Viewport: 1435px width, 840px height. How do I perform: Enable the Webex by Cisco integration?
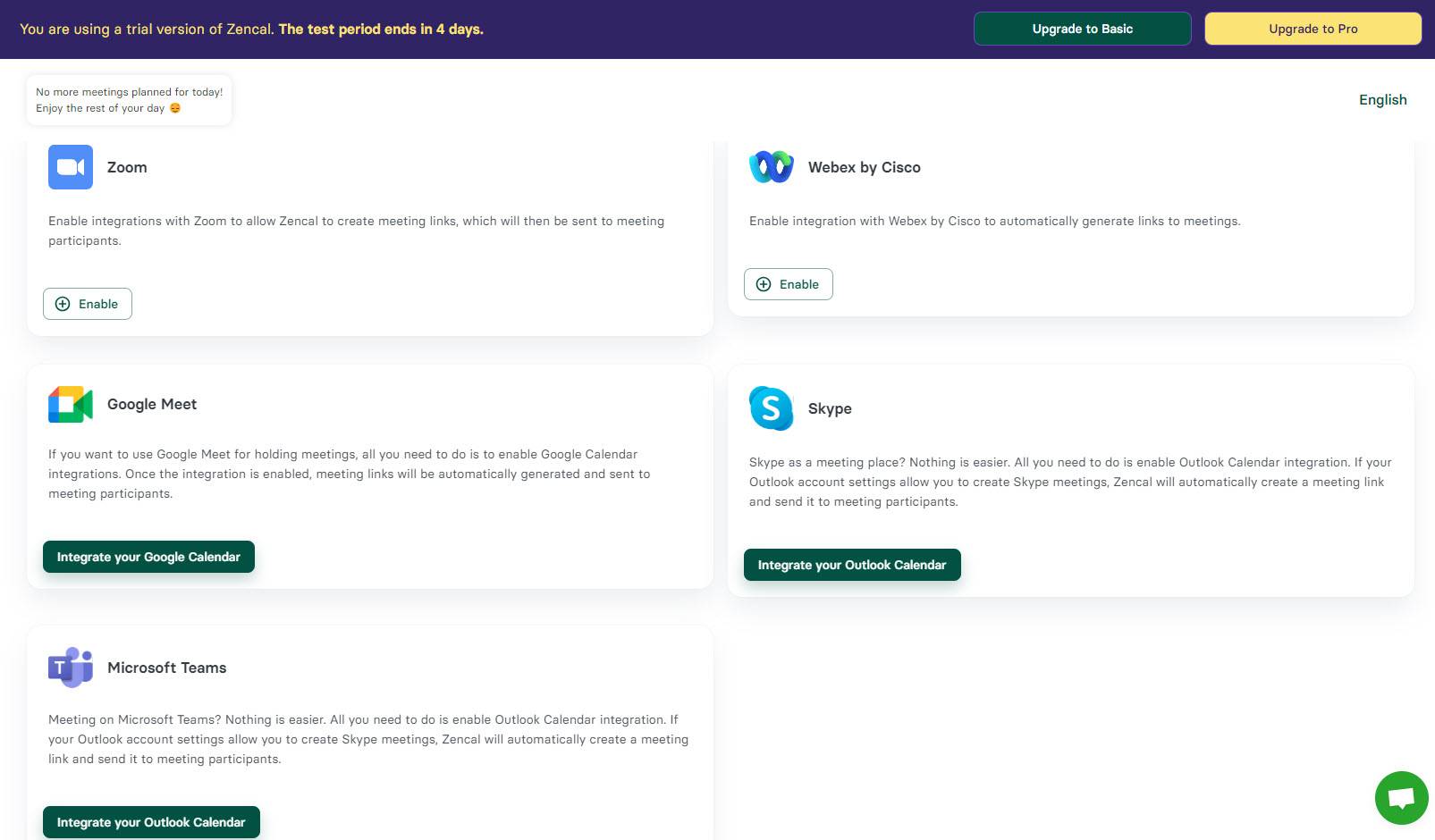click(x=788, y=284)
